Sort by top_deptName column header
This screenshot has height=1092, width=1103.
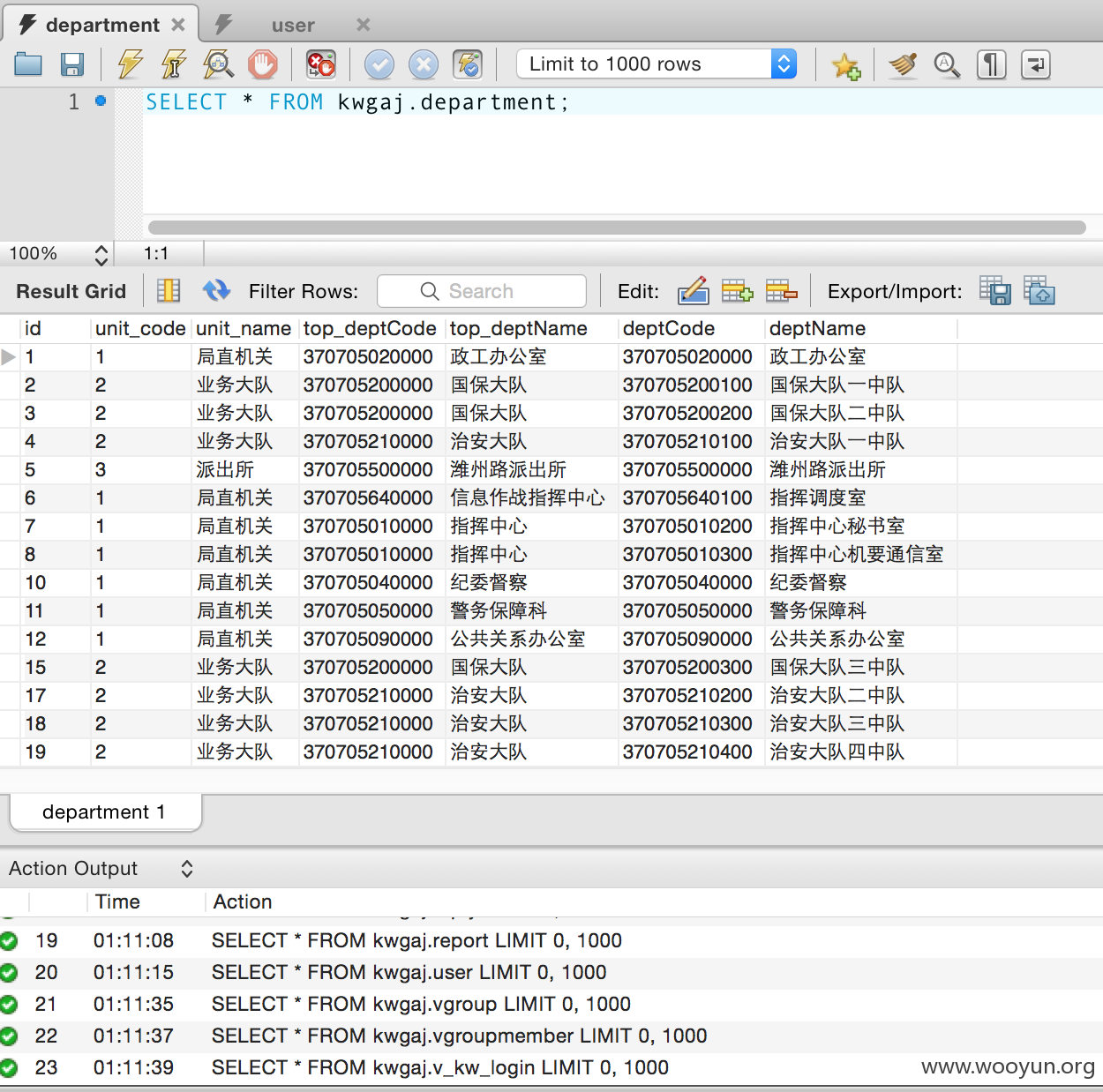531,329
